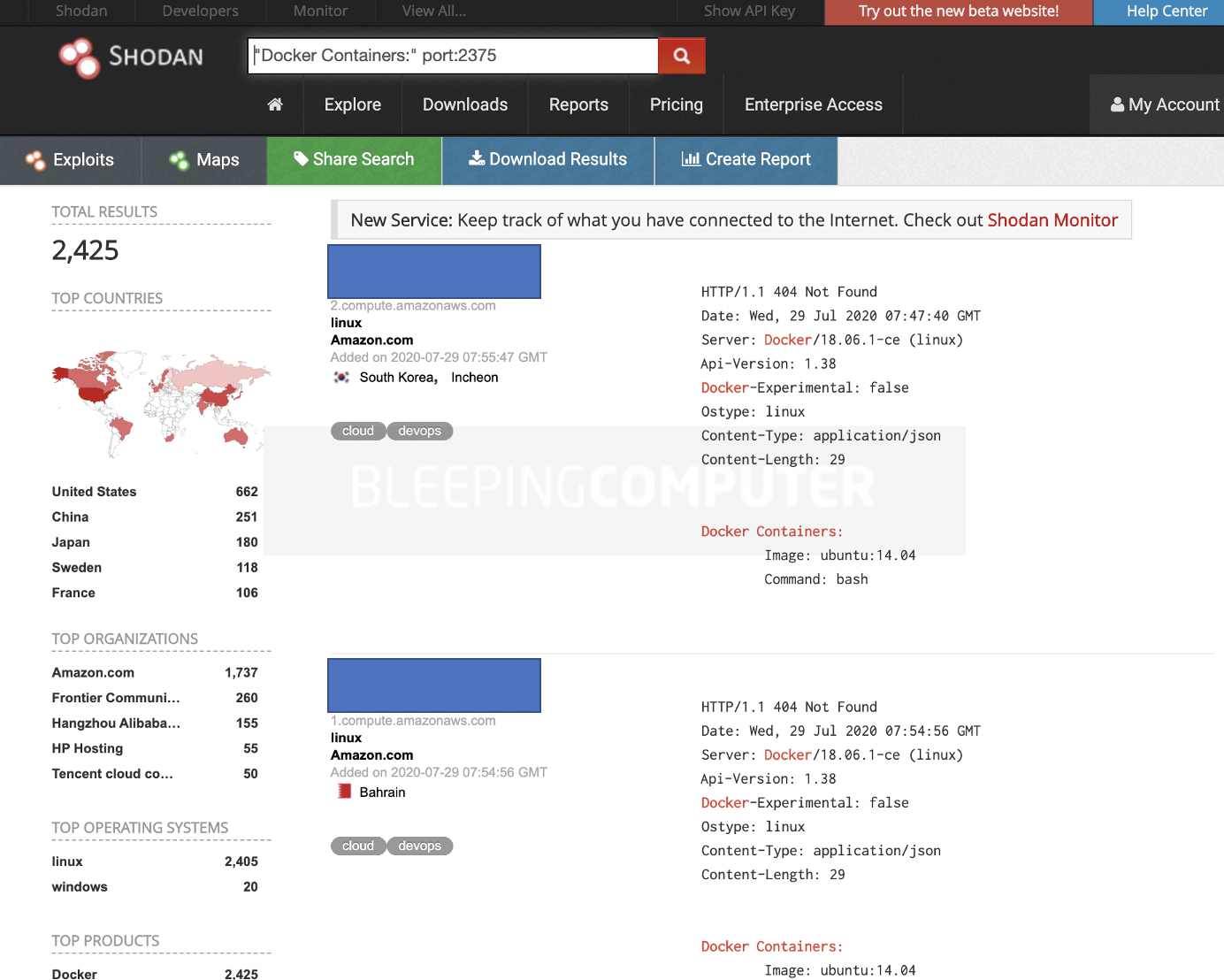Open the Pricing page

pyautogui.click(x=677, y=104)
